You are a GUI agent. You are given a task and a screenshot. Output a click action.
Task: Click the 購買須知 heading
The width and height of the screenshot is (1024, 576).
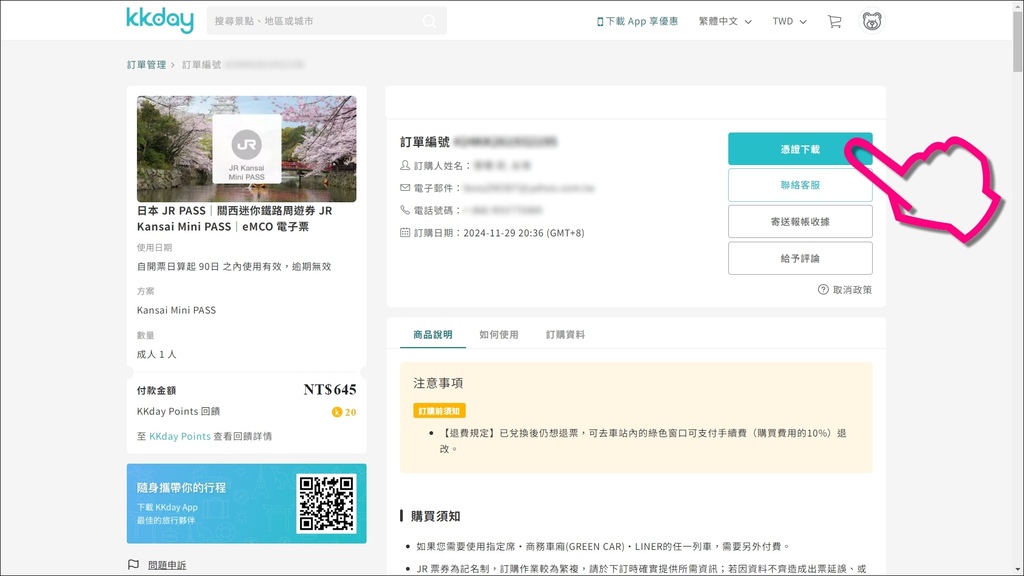(436, 517)
